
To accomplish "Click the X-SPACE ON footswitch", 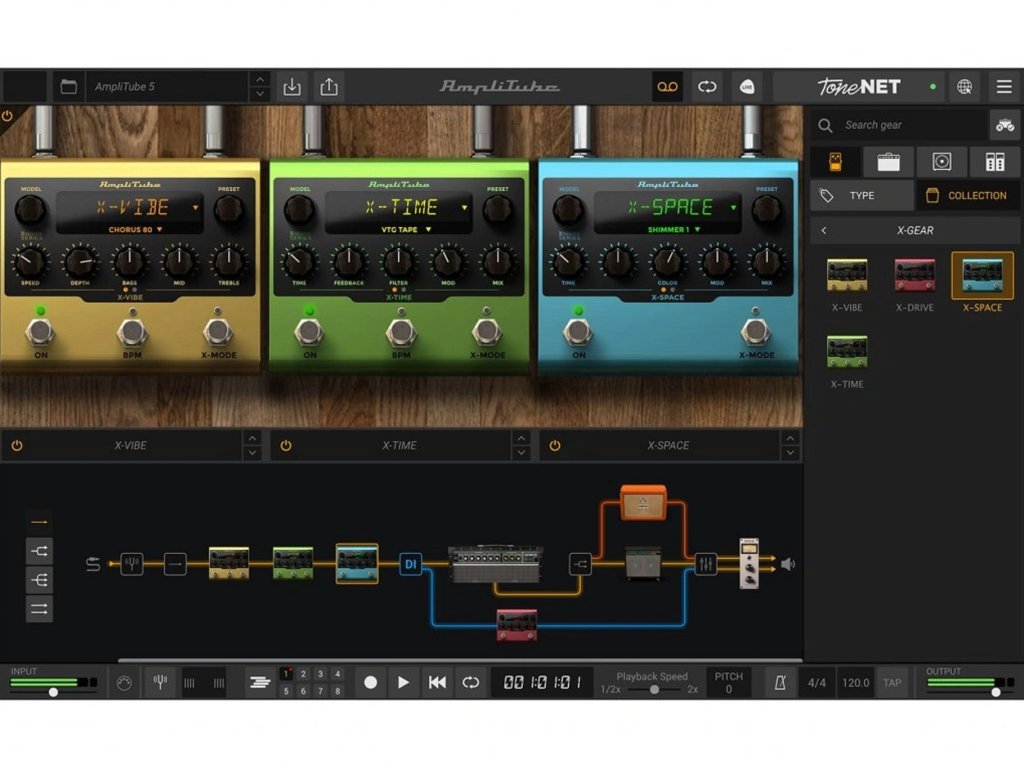I will [x=578, y=332].
